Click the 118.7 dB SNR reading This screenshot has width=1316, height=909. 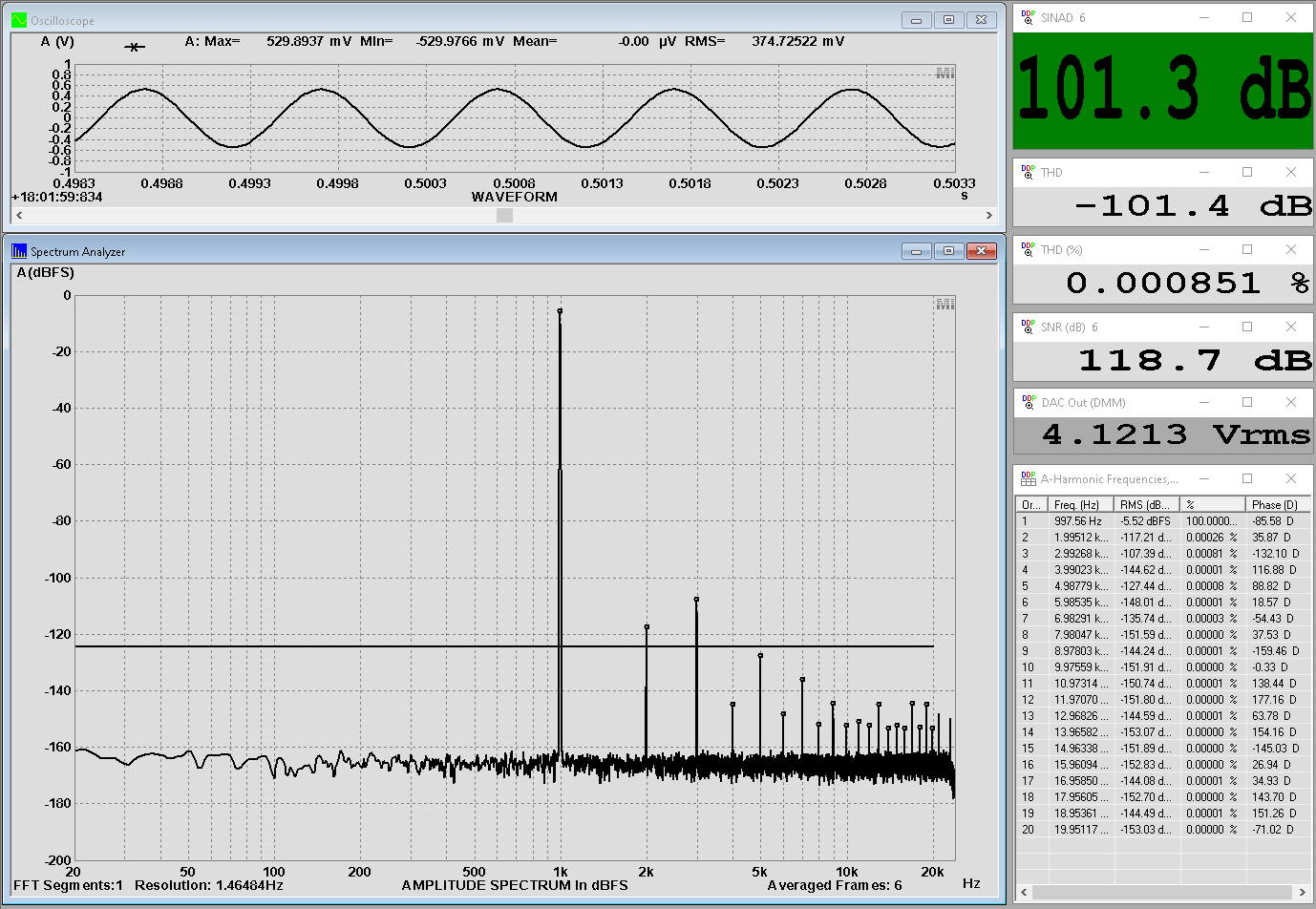click(1195, 360)
